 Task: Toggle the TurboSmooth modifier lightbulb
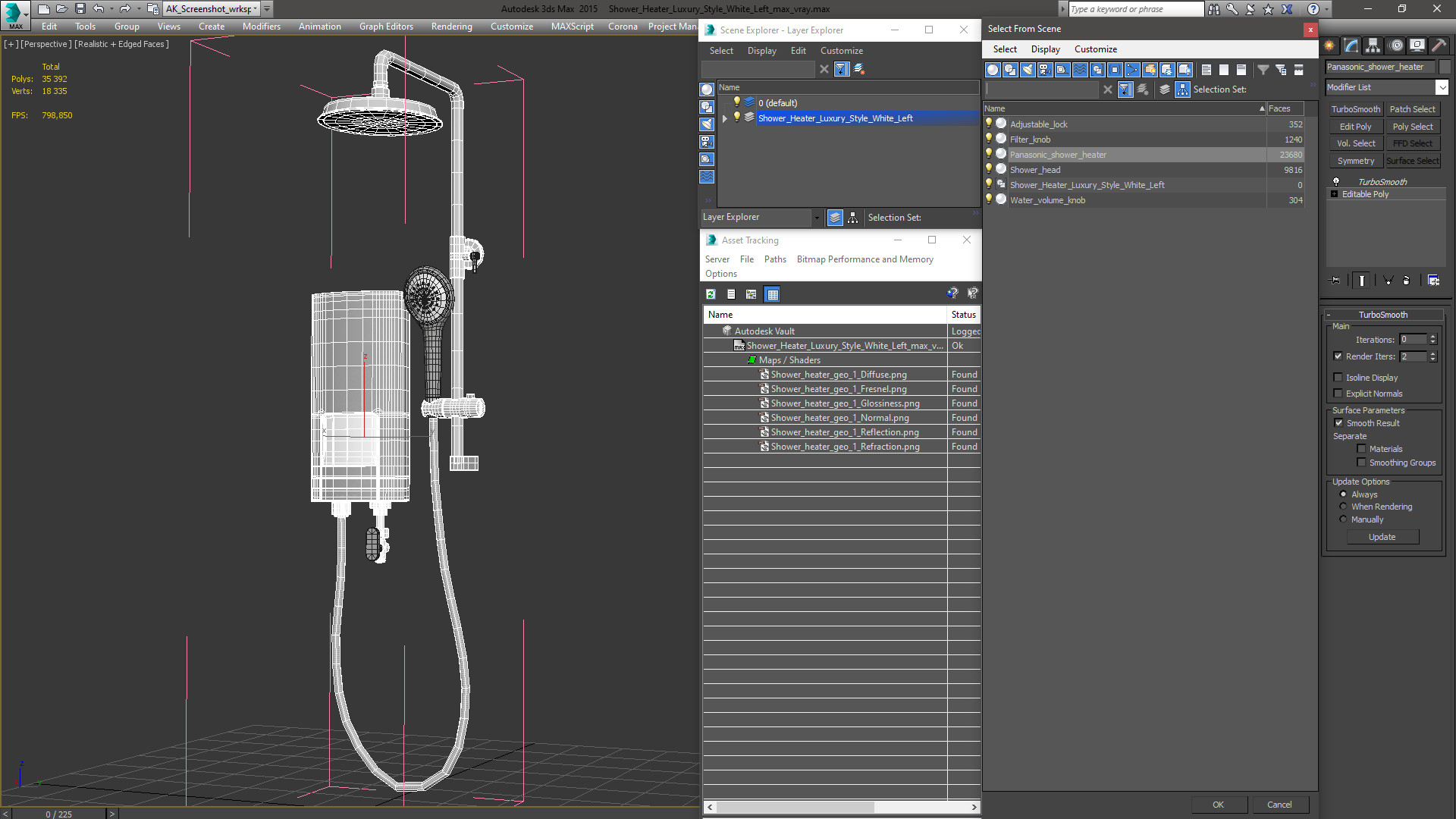[x=1336, y=182]
